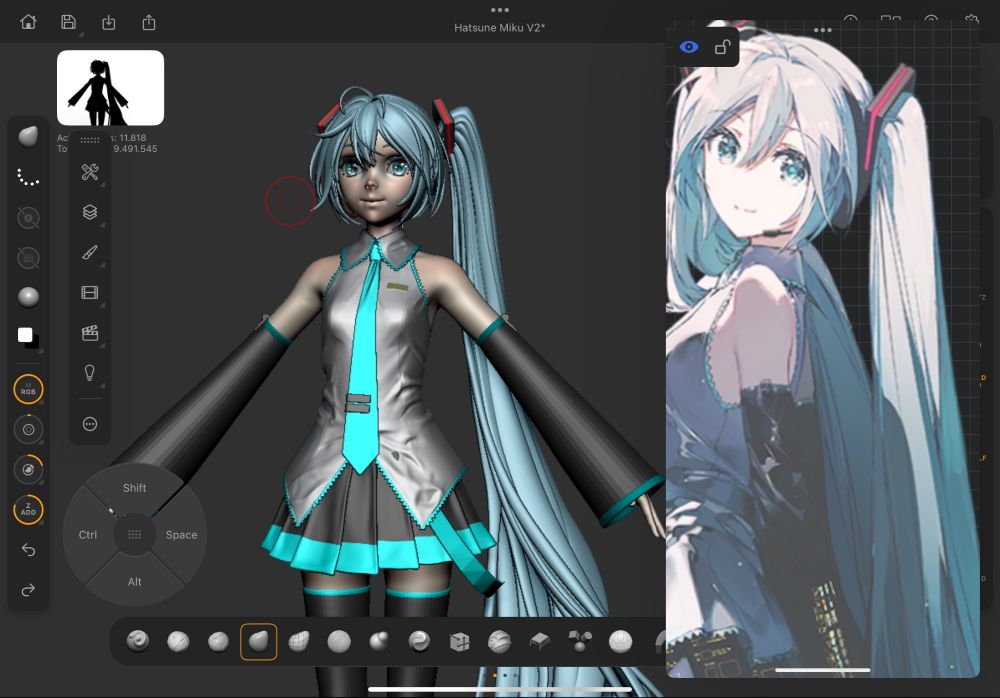1000x698 pixels.
Task: Open reference image three-dot options
Action: [x=823, y=30]
